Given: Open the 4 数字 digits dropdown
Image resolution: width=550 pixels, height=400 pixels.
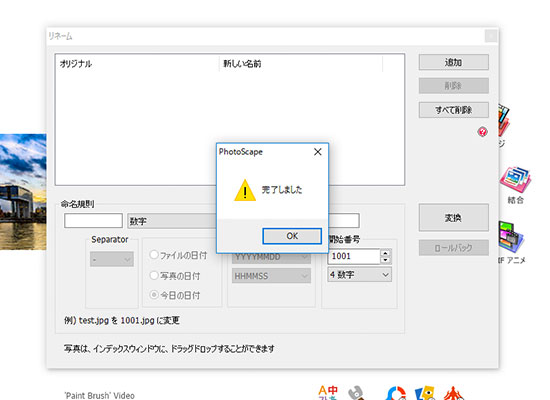Looking at the screenshot, I should click(360, 275).
